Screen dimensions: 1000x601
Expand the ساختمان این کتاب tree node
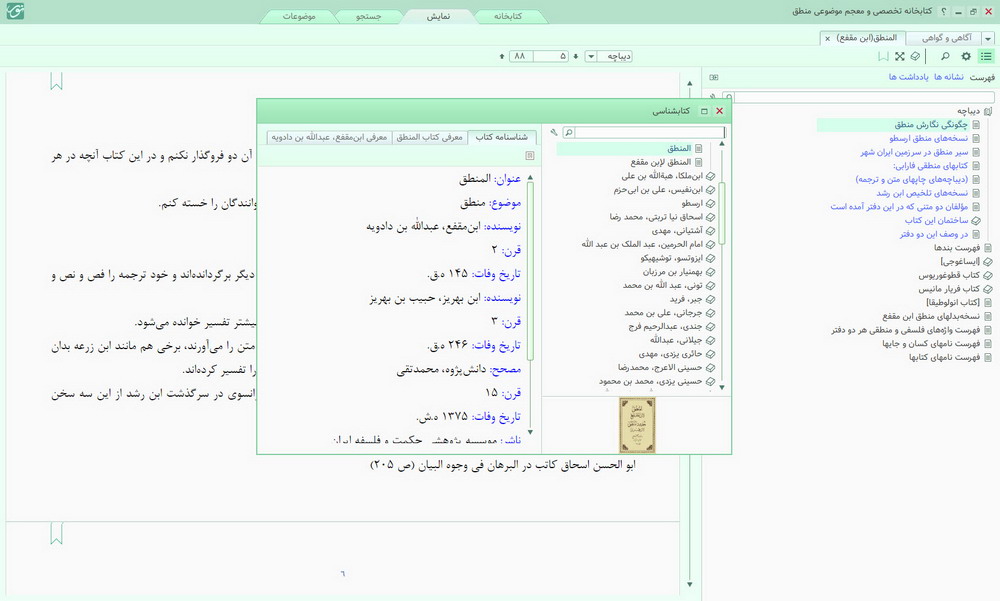click(x=976, y=220)
